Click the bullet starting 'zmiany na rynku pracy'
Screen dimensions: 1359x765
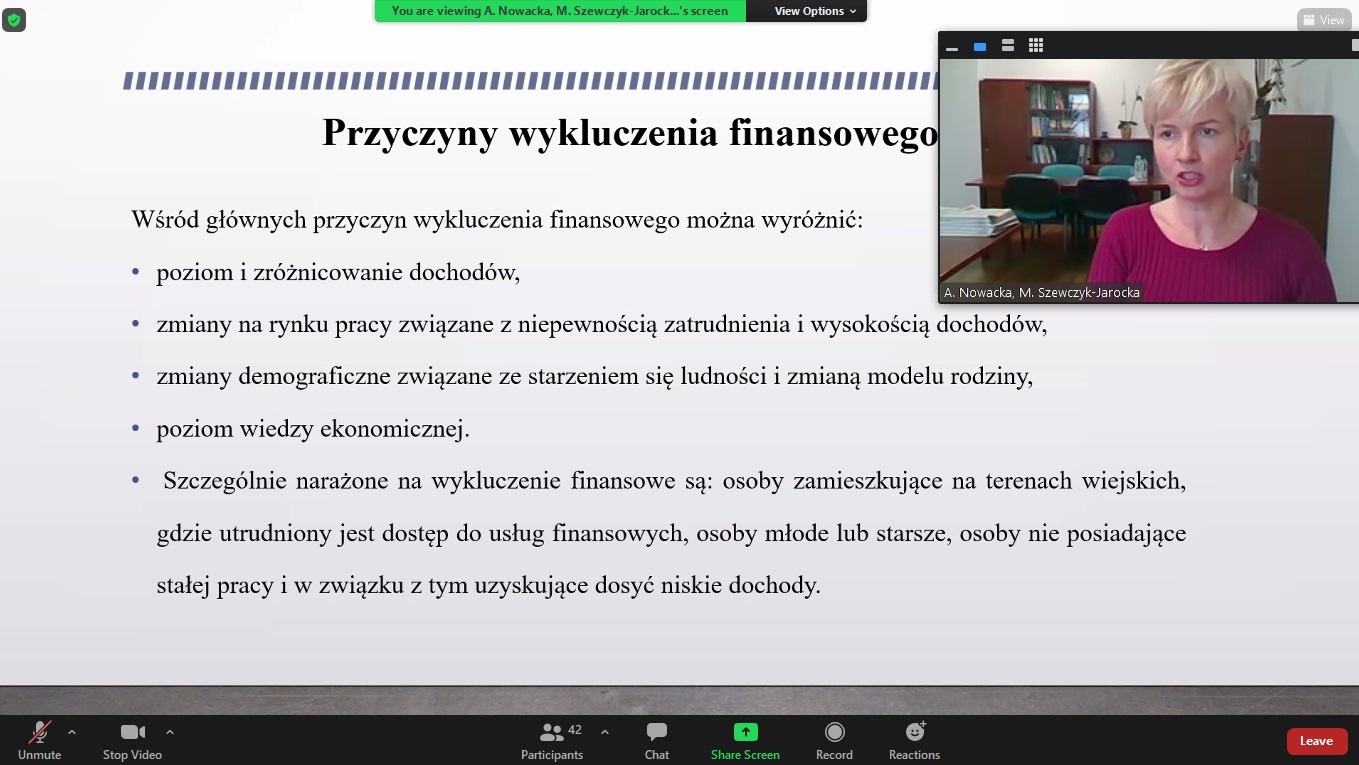coord(601,324)
